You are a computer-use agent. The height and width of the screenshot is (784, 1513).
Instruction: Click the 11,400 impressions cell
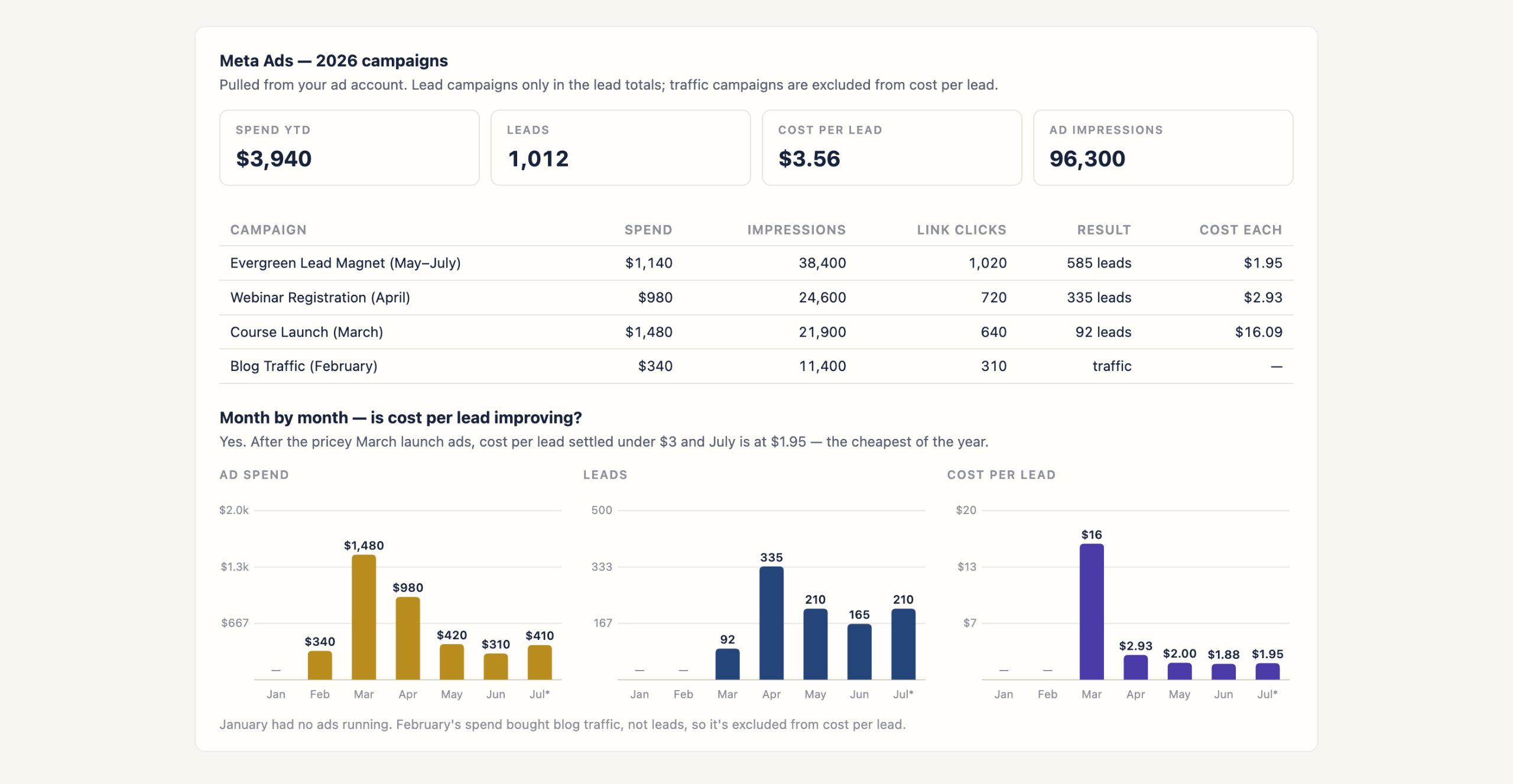tap(823, 366)
